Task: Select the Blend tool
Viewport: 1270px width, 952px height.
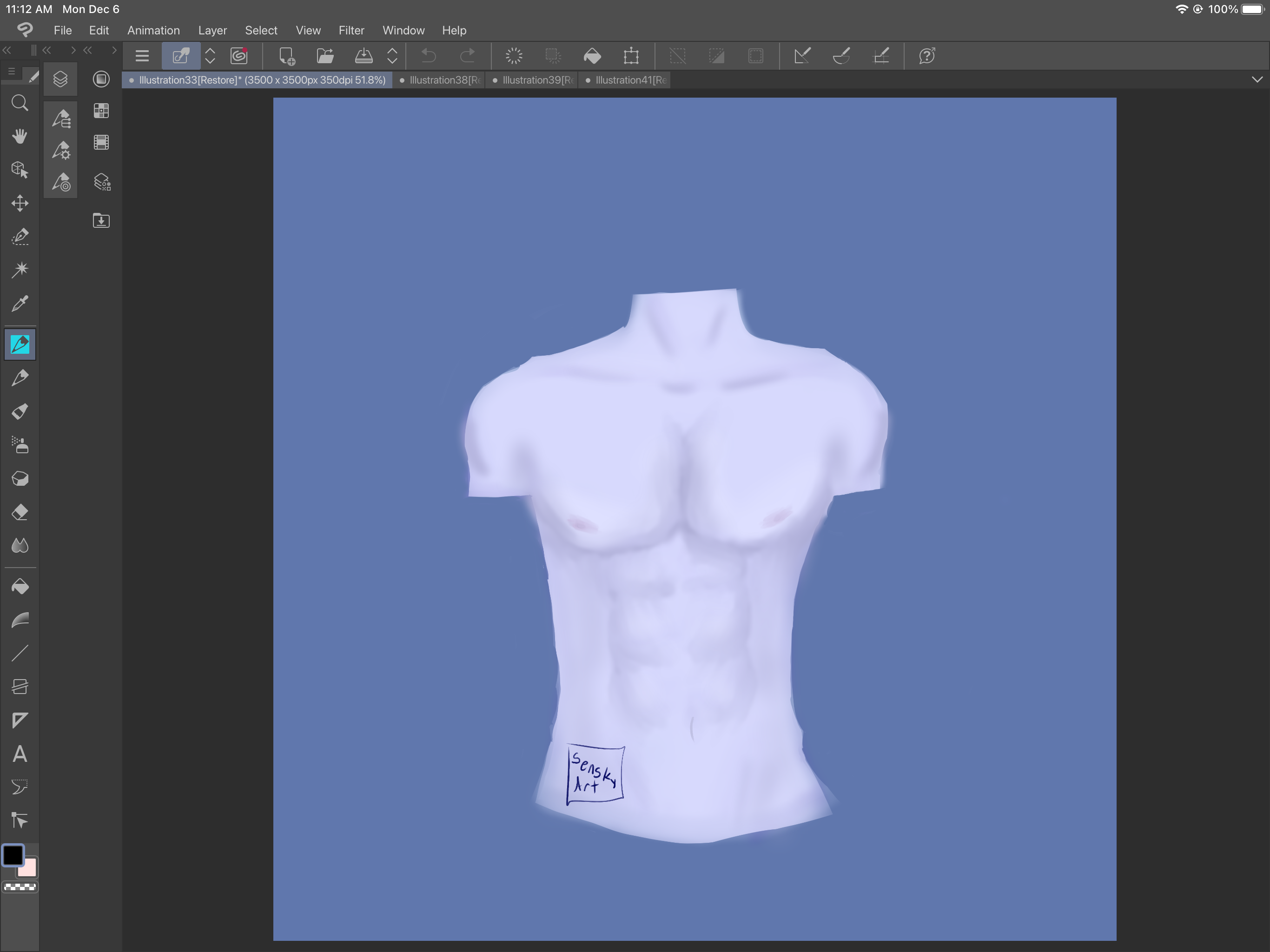Action: [x=20, y=545]
